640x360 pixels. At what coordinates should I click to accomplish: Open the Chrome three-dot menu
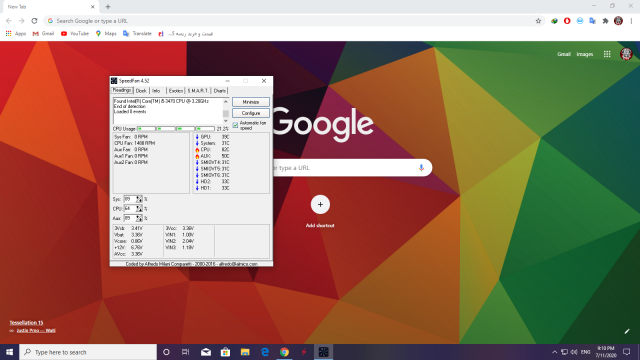[x=631, y=21]
